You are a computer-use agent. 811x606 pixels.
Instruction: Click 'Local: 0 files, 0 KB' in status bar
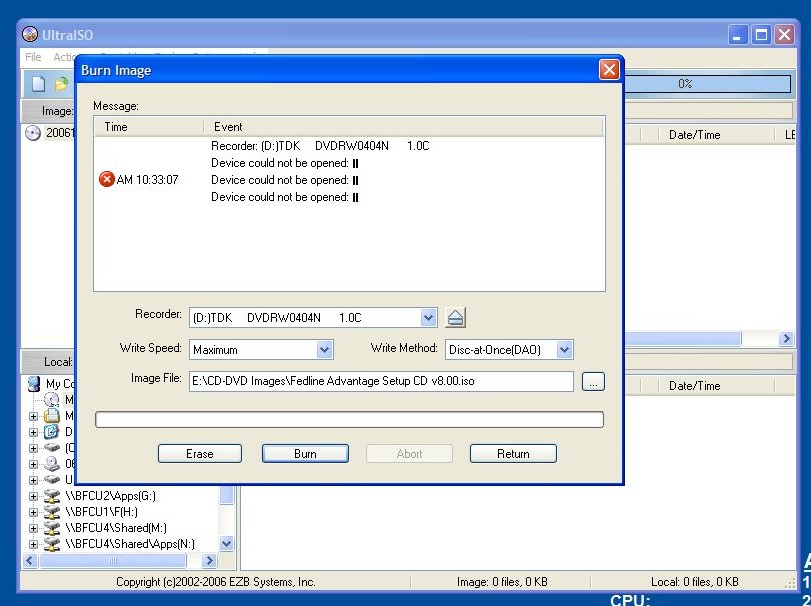(x=694, y=582)
